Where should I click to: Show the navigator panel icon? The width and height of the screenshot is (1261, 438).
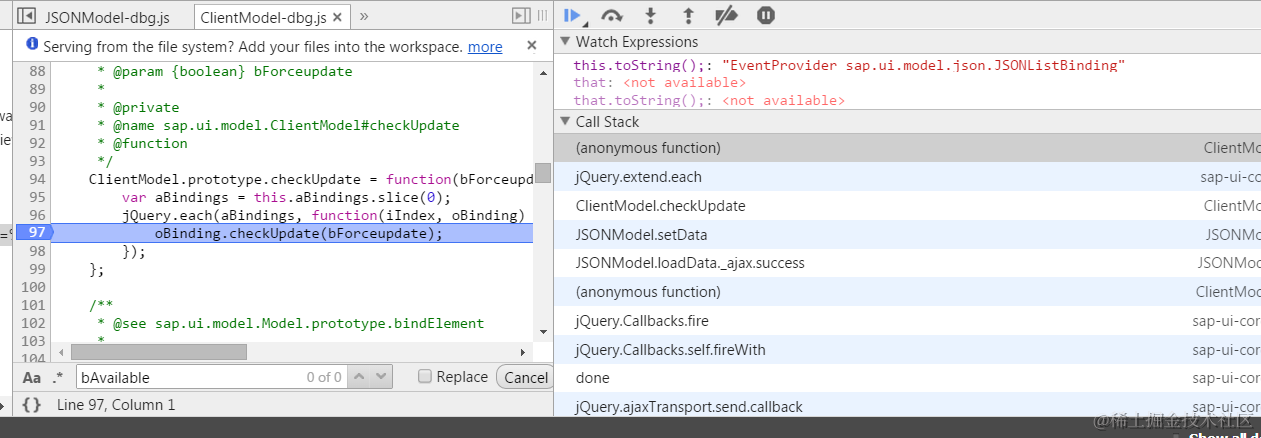[x=27, y=16]
